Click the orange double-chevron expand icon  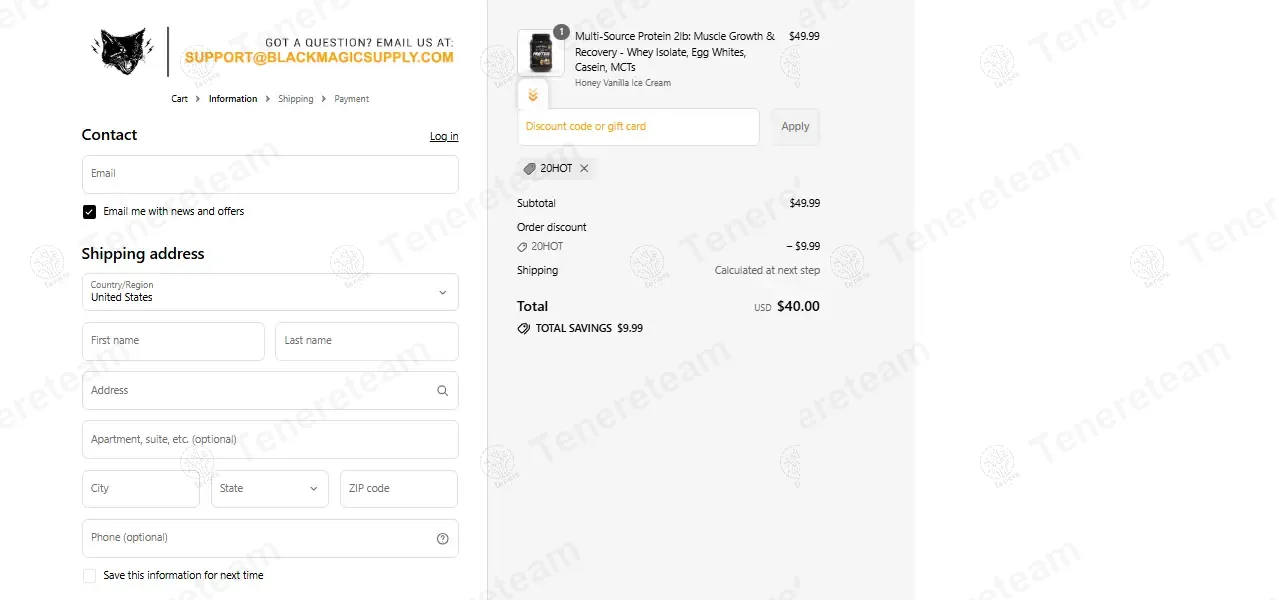click(533, 96)
